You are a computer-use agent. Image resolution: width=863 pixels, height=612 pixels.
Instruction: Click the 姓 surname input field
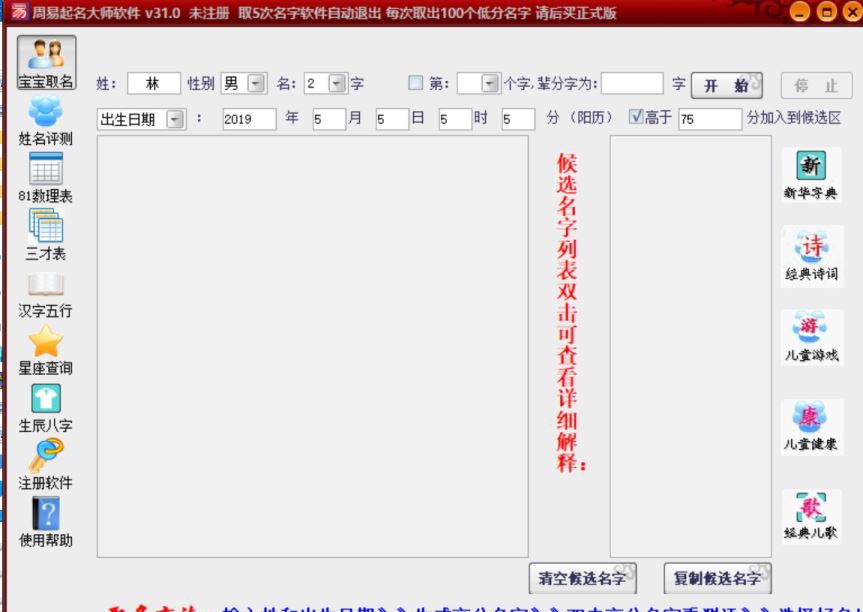[154, 84]
